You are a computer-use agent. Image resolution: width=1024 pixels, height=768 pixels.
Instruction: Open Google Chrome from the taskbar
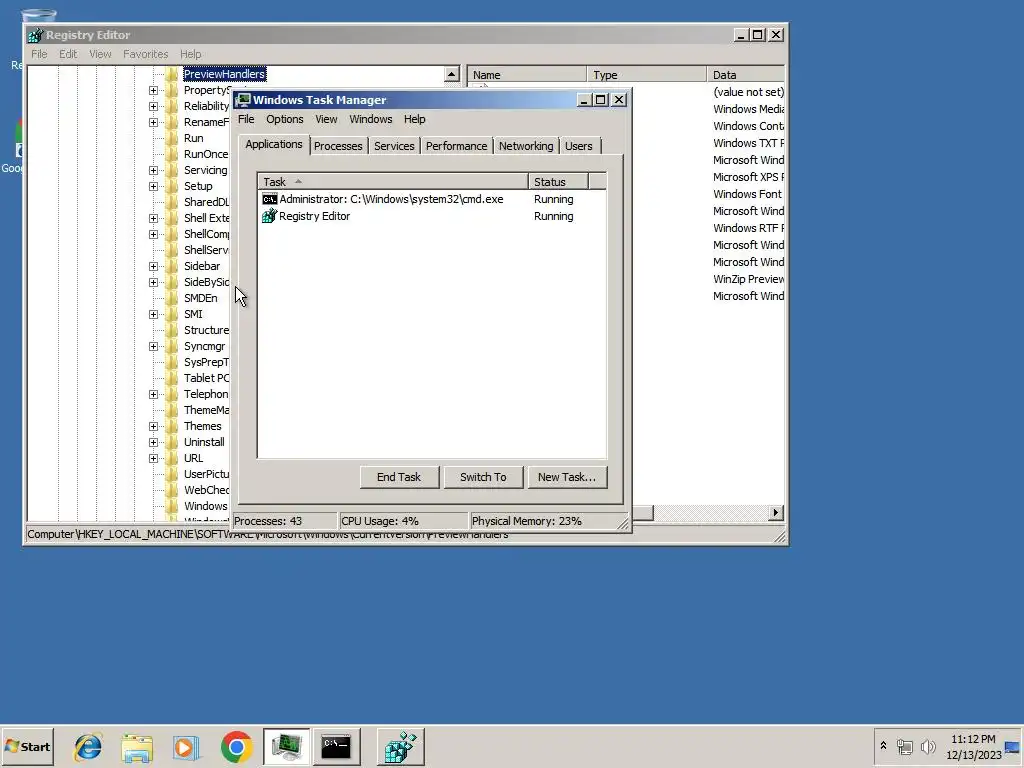[x=236, y=747]
